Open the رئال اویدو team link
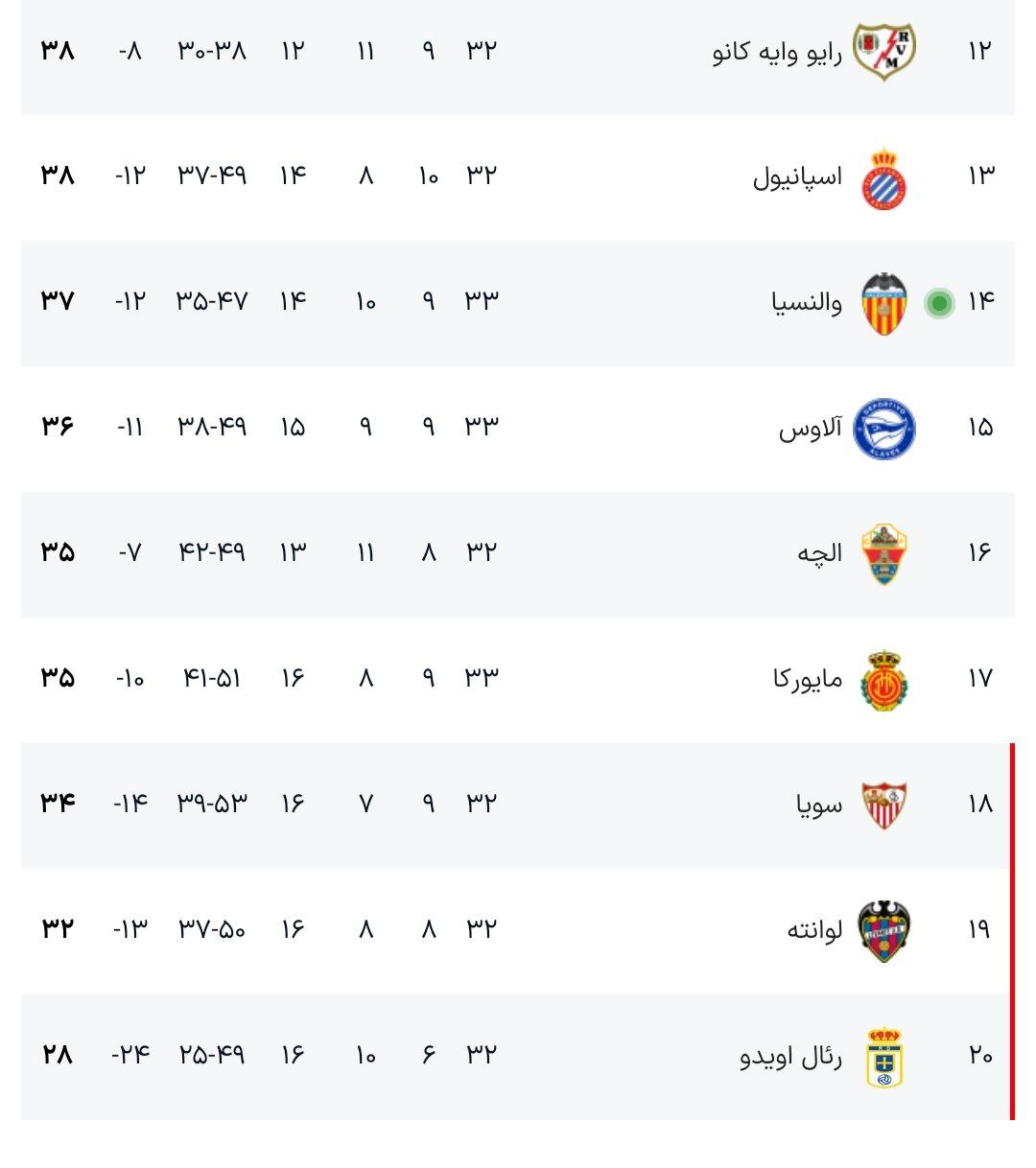The image size is (1036, 1168). click(790, 1056)
